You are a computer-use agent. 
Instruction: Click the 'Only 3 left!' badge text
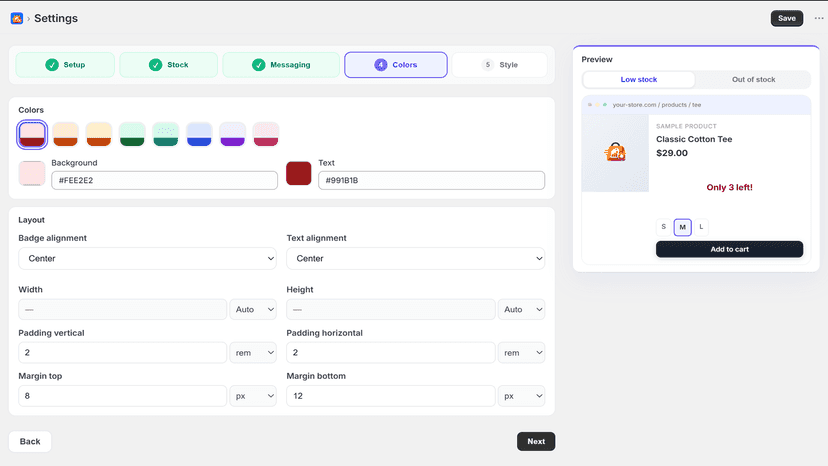729,188
